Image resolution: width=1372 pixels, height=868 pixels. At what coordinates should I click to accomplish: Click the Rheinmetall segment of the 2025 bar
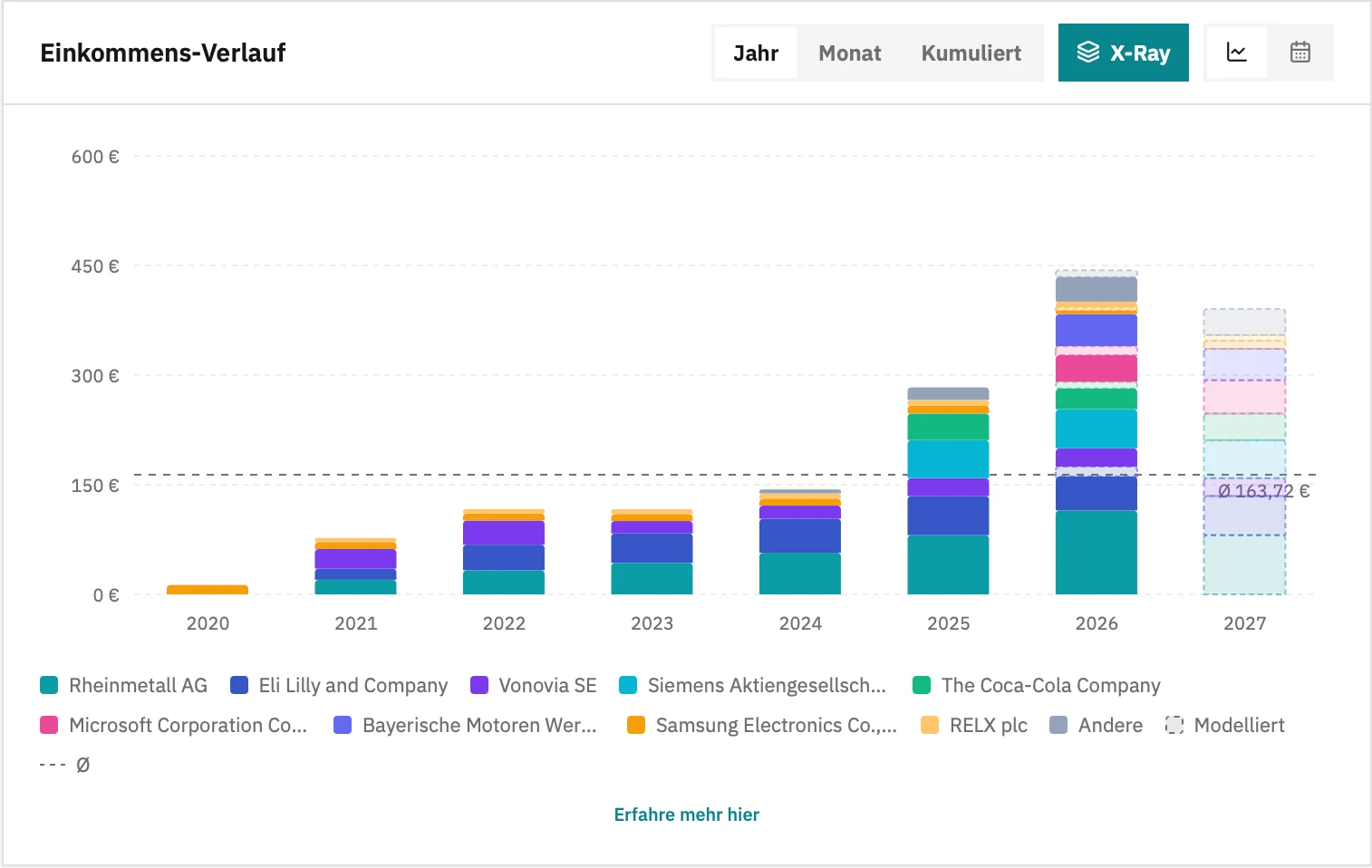pyautogui.click(x=948, y=564)
